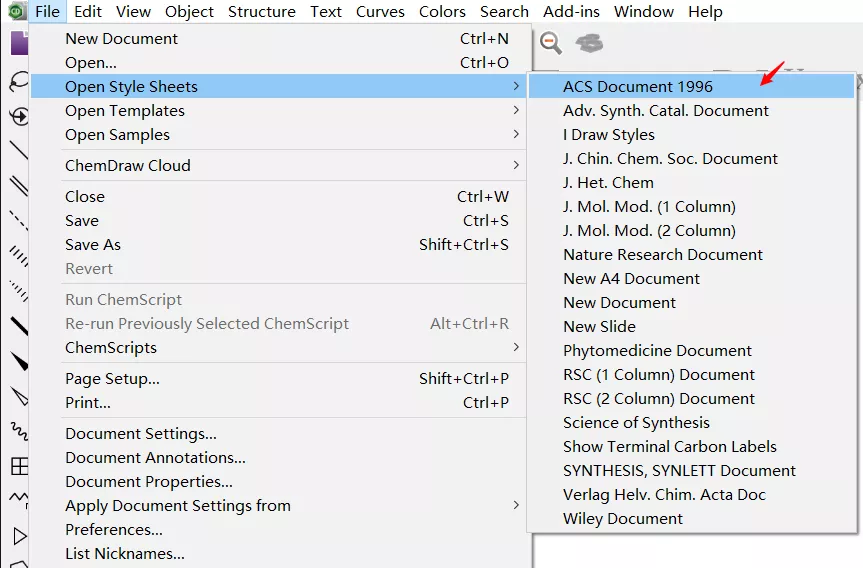
Task: Select J. Chin. Chem. Soc. Document
Action: point(691,159)
